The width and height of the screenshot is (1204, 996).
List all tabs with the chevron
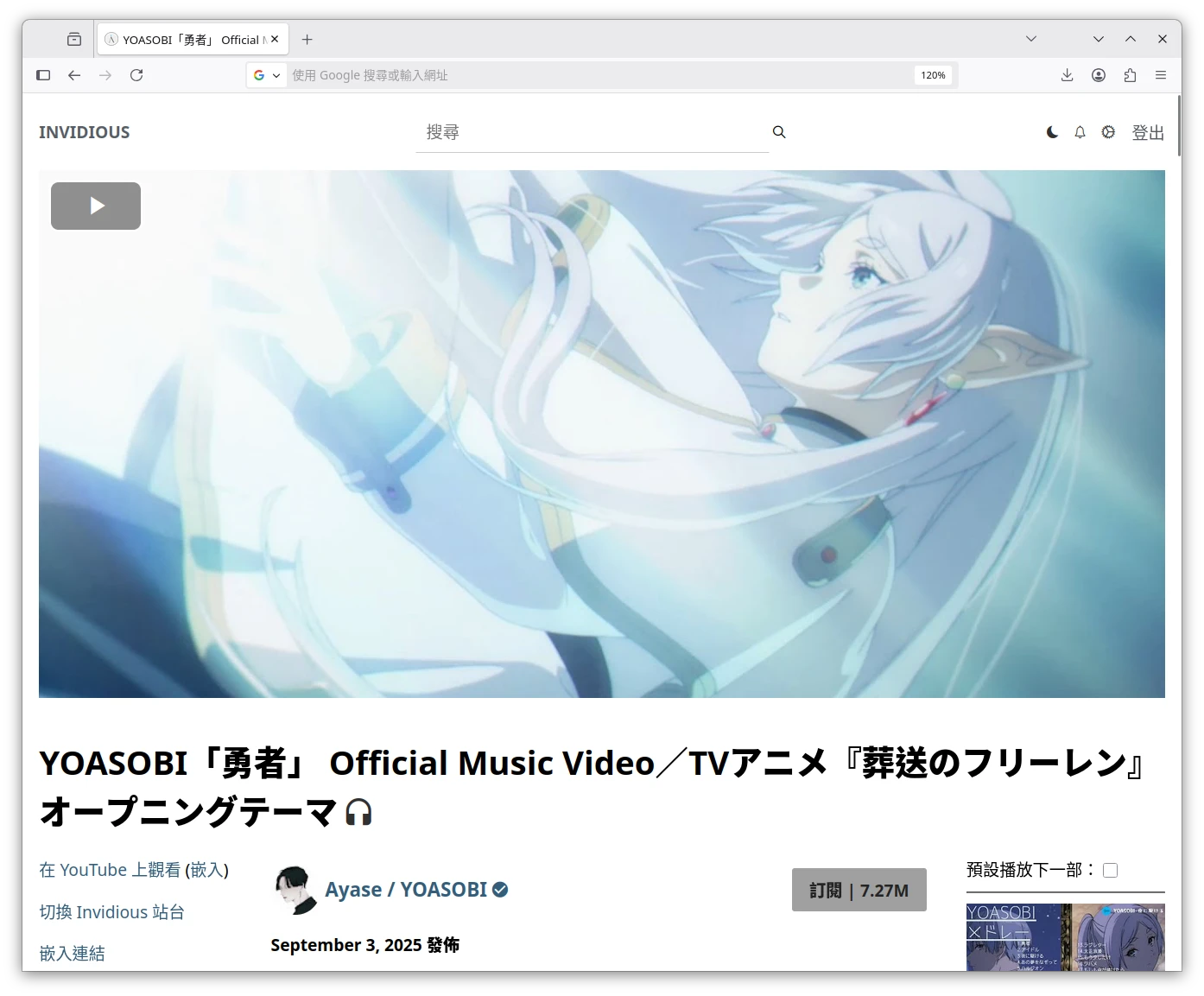click(x=1031, y=39)
